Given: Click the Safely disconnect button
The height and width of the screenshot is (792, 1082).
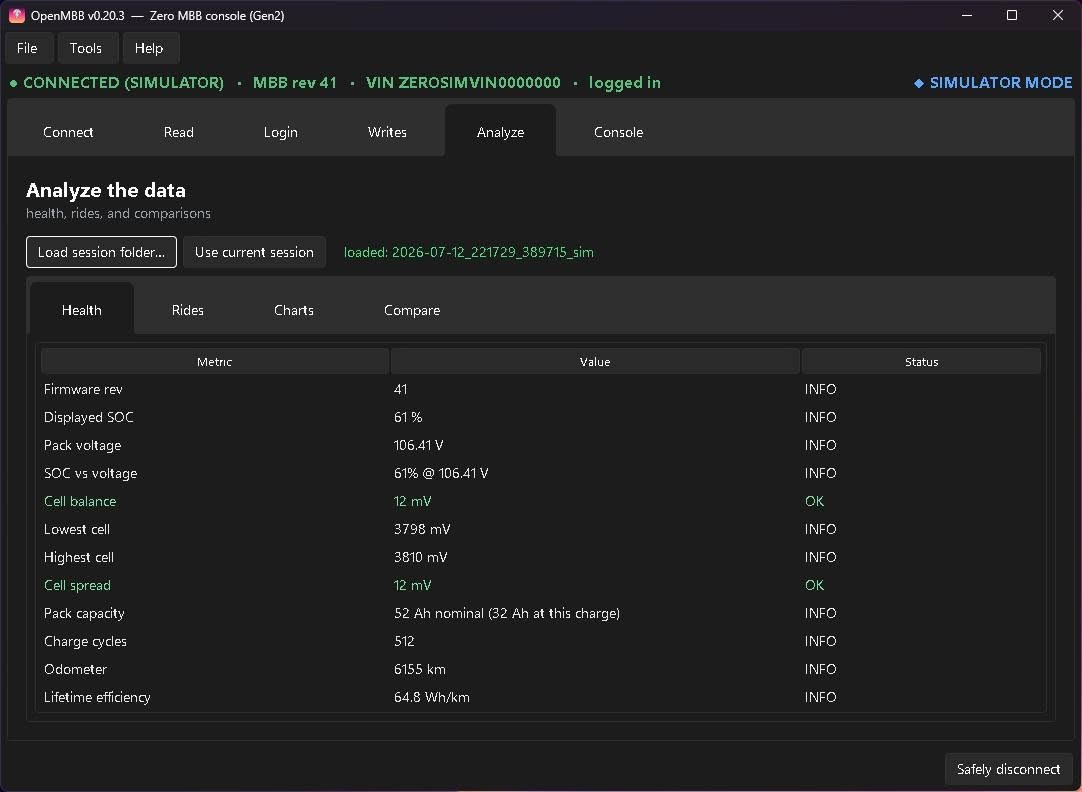Looking at the screenshot, I should point(1008,769).
